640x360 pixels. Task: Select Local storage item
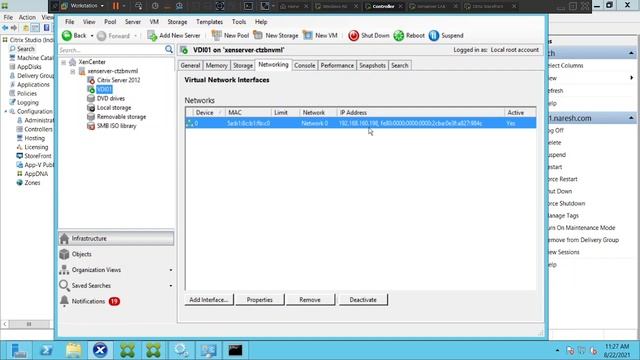pos(114,108)
